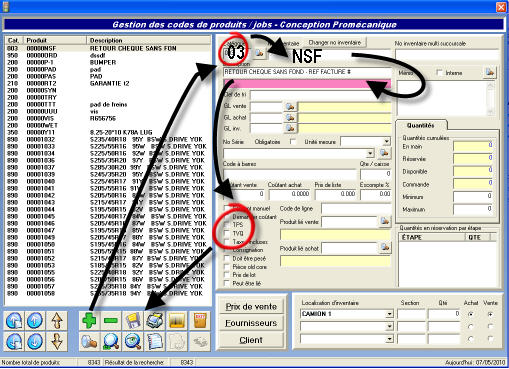Enable the Peut être lié checkbox
The height and width of the screenshot is (369, 509).
227,283
